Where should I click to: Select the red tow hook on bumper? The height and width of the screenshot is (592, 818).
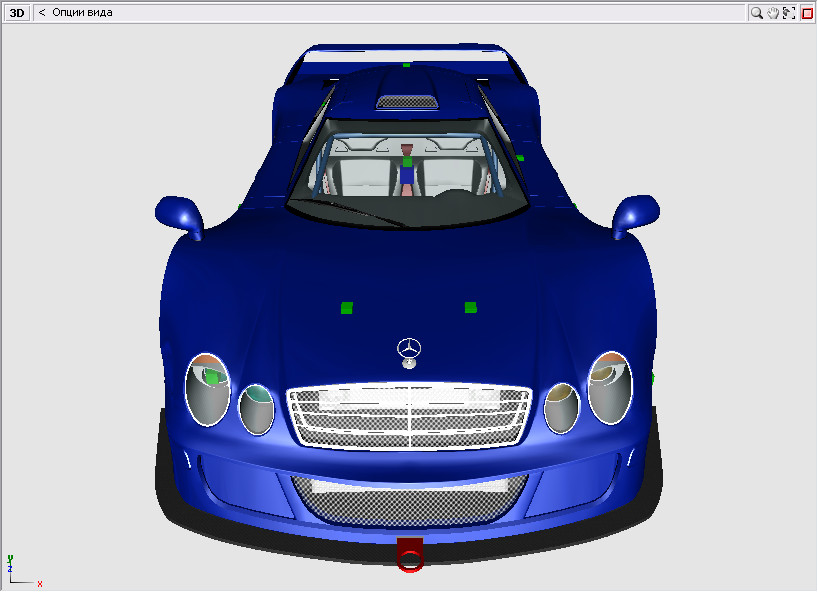click(x=410, y=555)
